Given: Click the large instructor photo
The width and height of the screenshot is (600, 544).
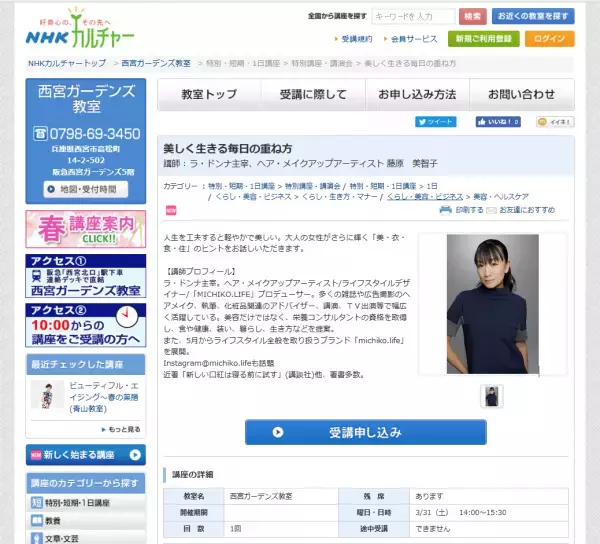Looking at the screenshot, I should click(492, 304).
